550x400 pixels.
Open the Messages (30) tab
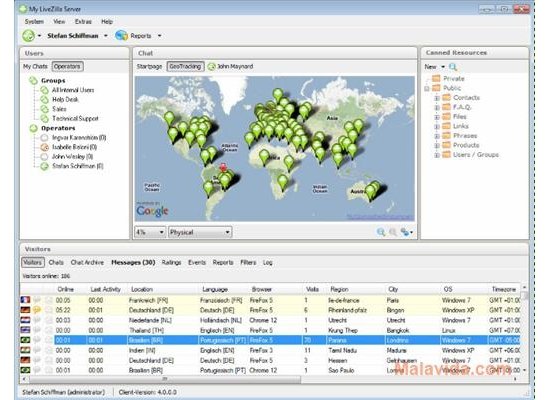133,262
